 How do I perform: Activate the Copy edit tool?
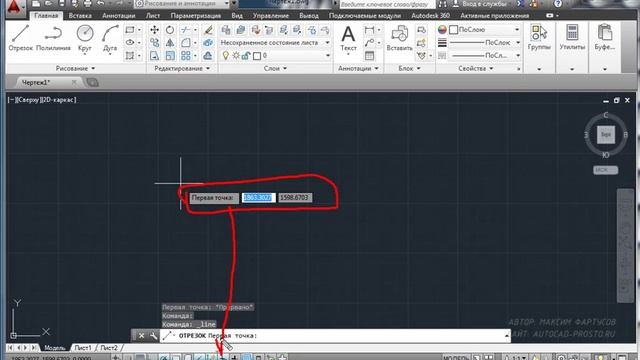pyautogui.click(x=154, y=42)
